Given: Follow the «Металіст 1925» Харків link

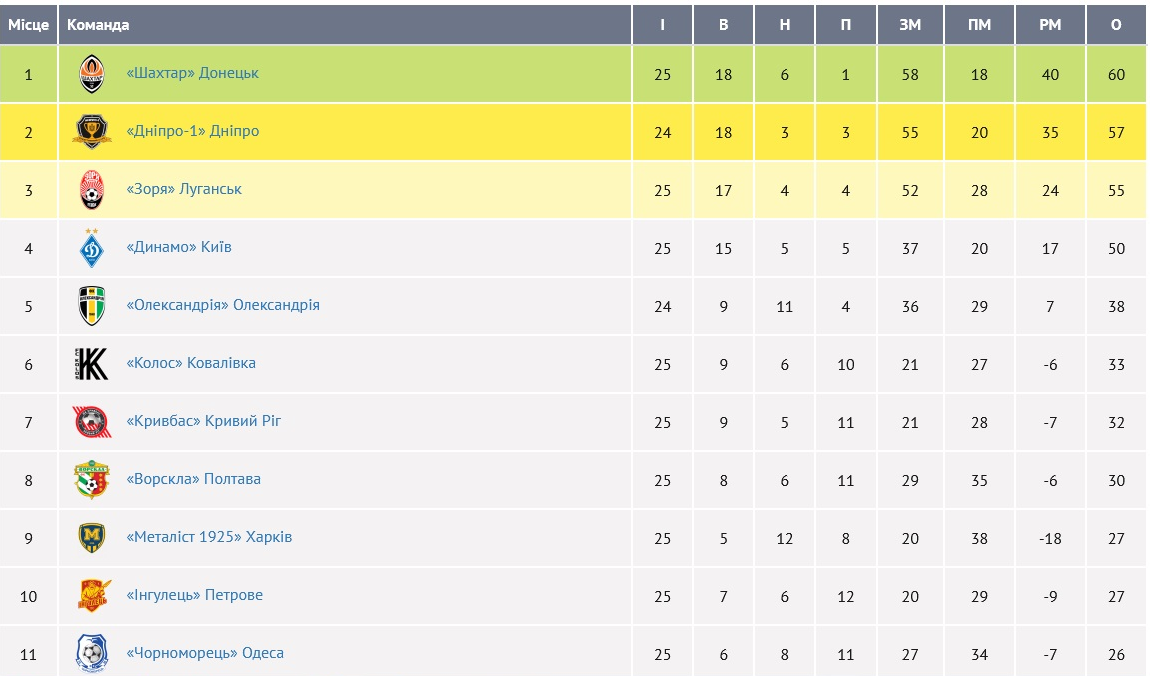Looking at the screenshot, I should click(x=209, y=537).
